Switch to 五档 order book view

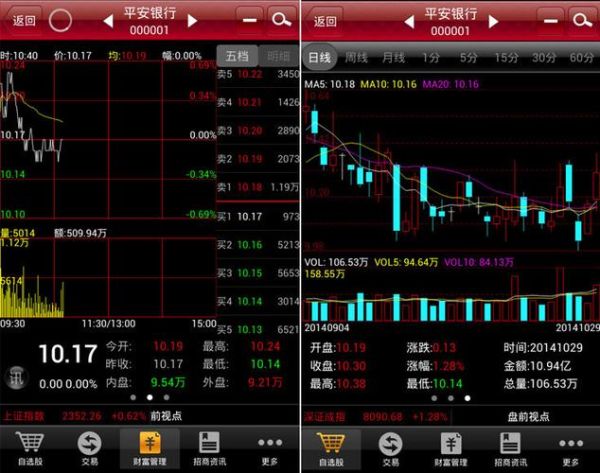pos(237,56)
